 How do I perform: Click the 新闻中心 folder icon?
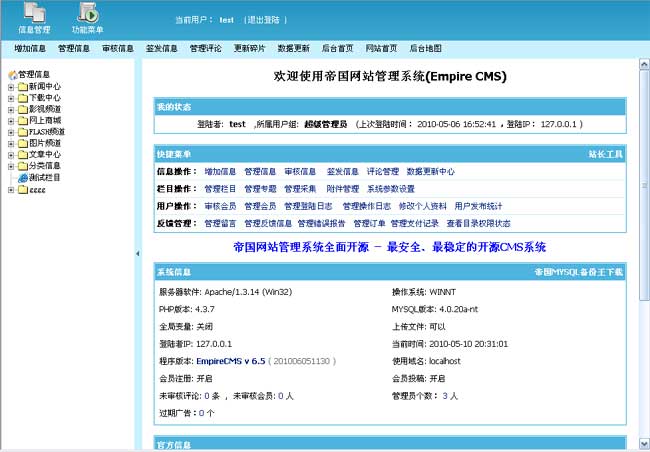click(x=22, y=87)
